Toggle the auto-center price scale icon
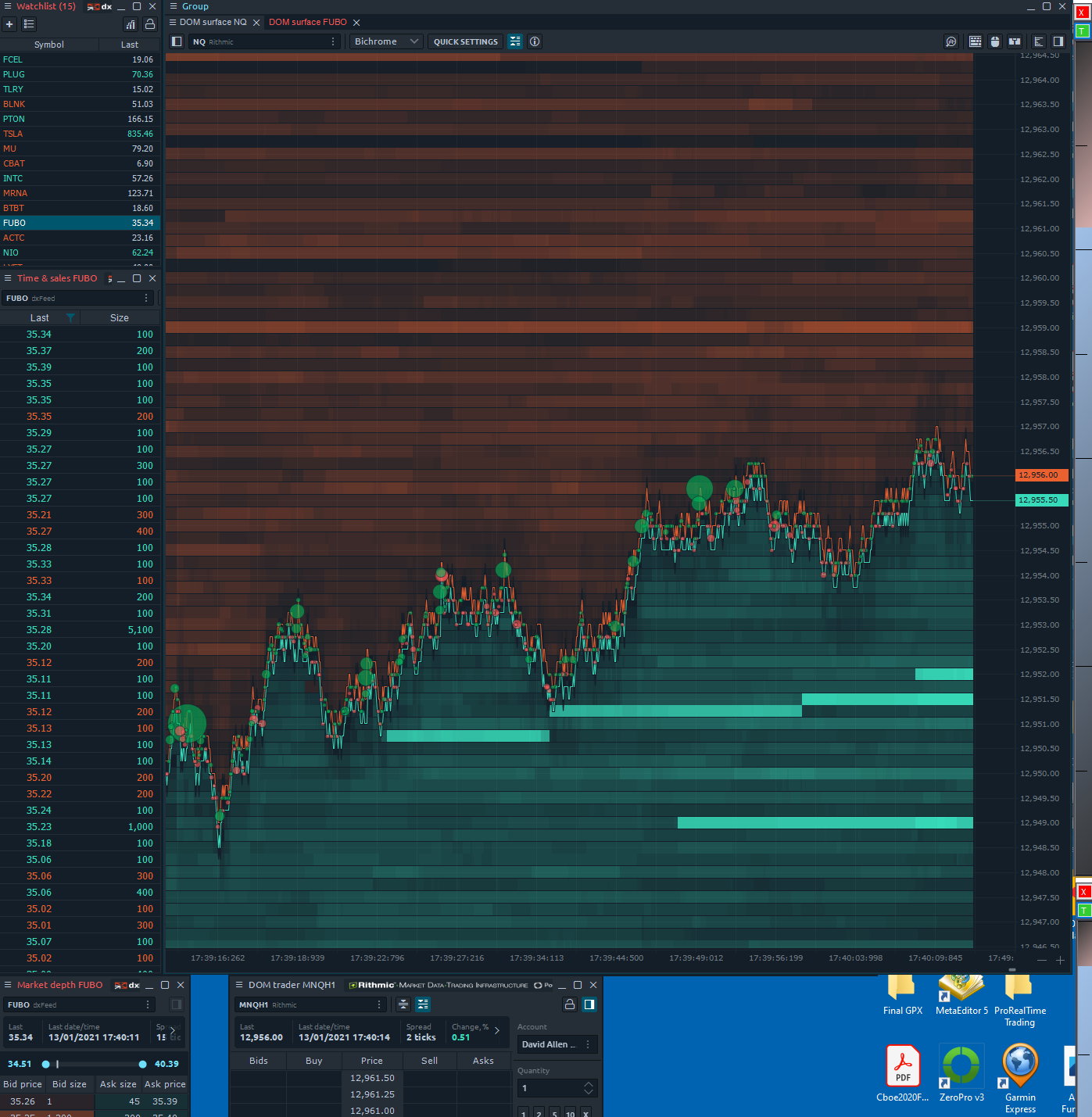1092x1117 pixels. (515, 41)
